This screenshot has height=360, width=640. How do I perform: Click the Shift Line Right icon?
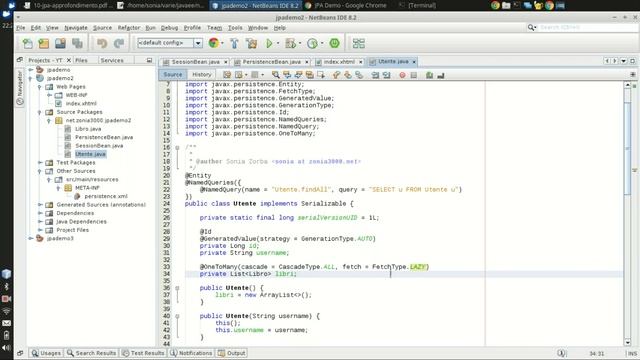point(387,75)
